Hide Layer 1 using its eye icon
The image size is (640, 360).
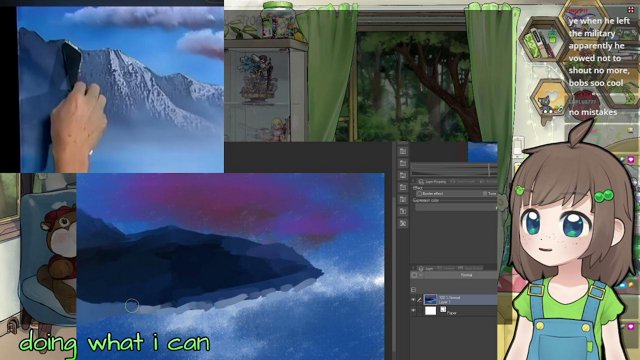(x=413, y=300)
